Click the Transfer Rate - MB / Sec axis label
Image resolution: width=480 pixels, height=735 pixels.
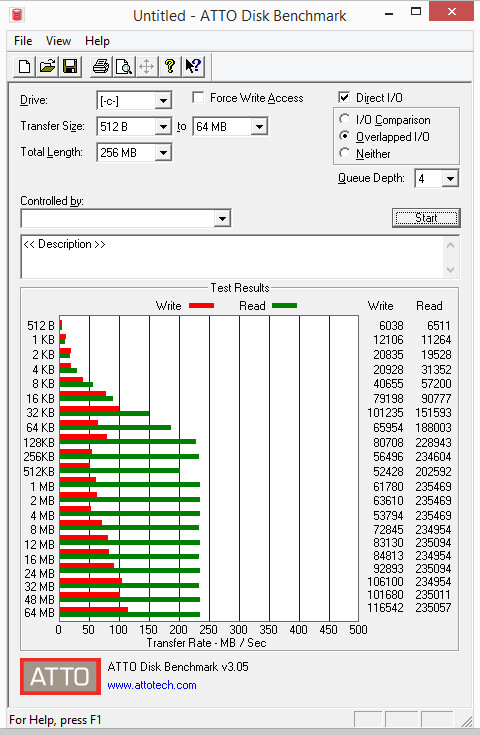pyautogui.click(x=206, y=643)
